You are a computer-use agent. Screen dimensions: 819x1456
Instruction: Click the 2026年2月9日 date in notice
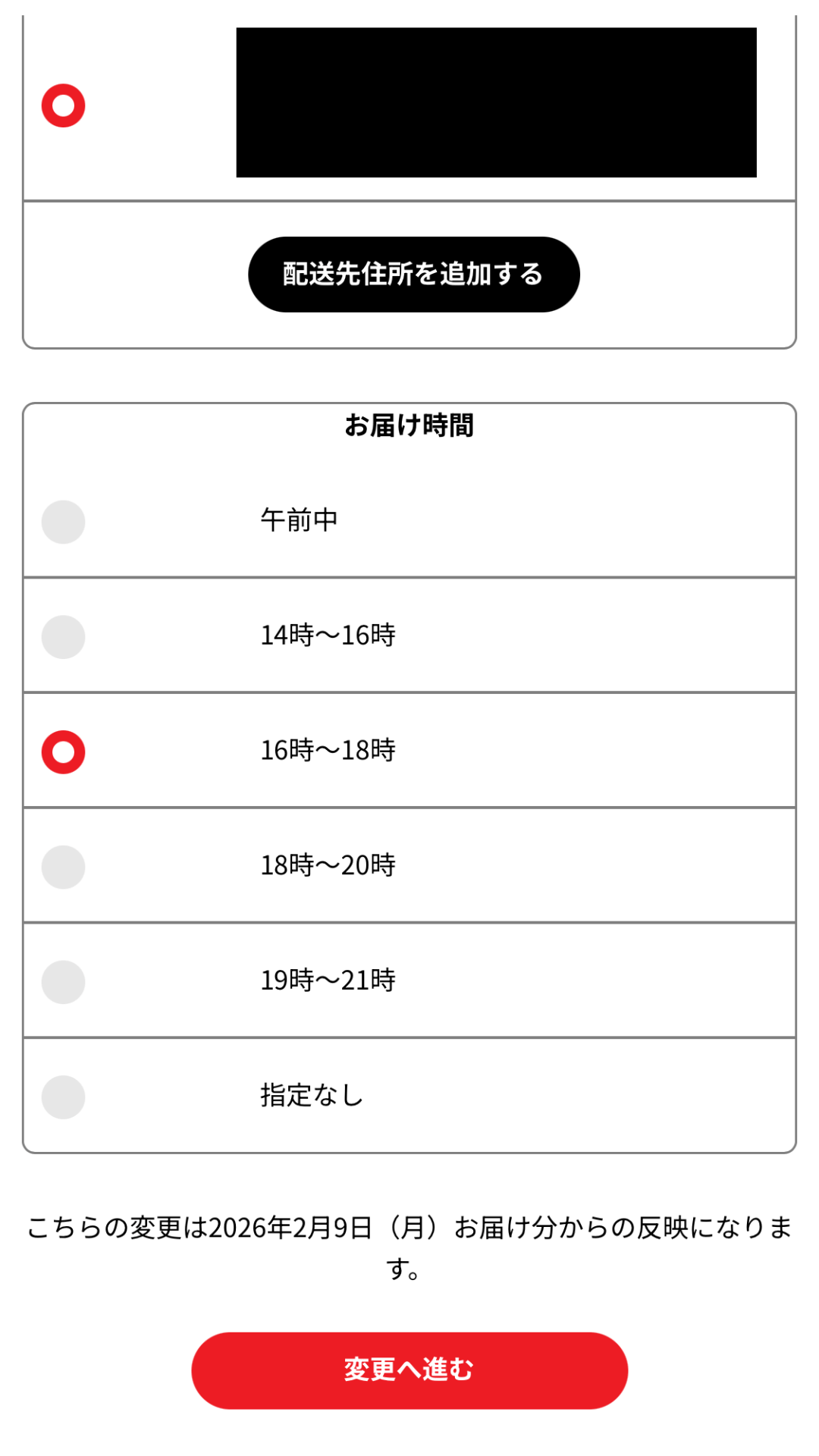(x=290, y=1228)
